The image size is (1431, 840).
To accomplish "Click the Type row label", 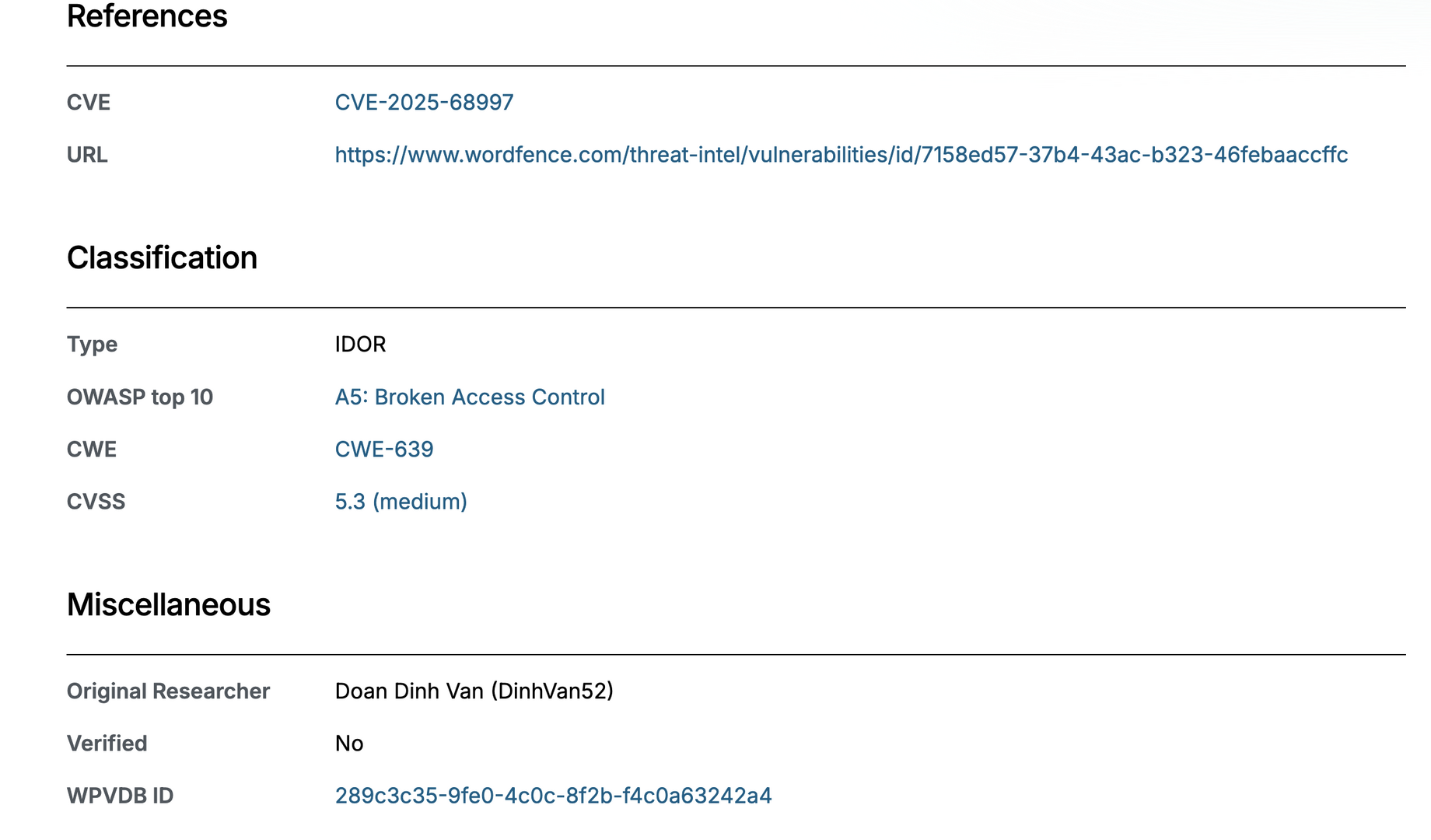I will click(x=92, y=344).
